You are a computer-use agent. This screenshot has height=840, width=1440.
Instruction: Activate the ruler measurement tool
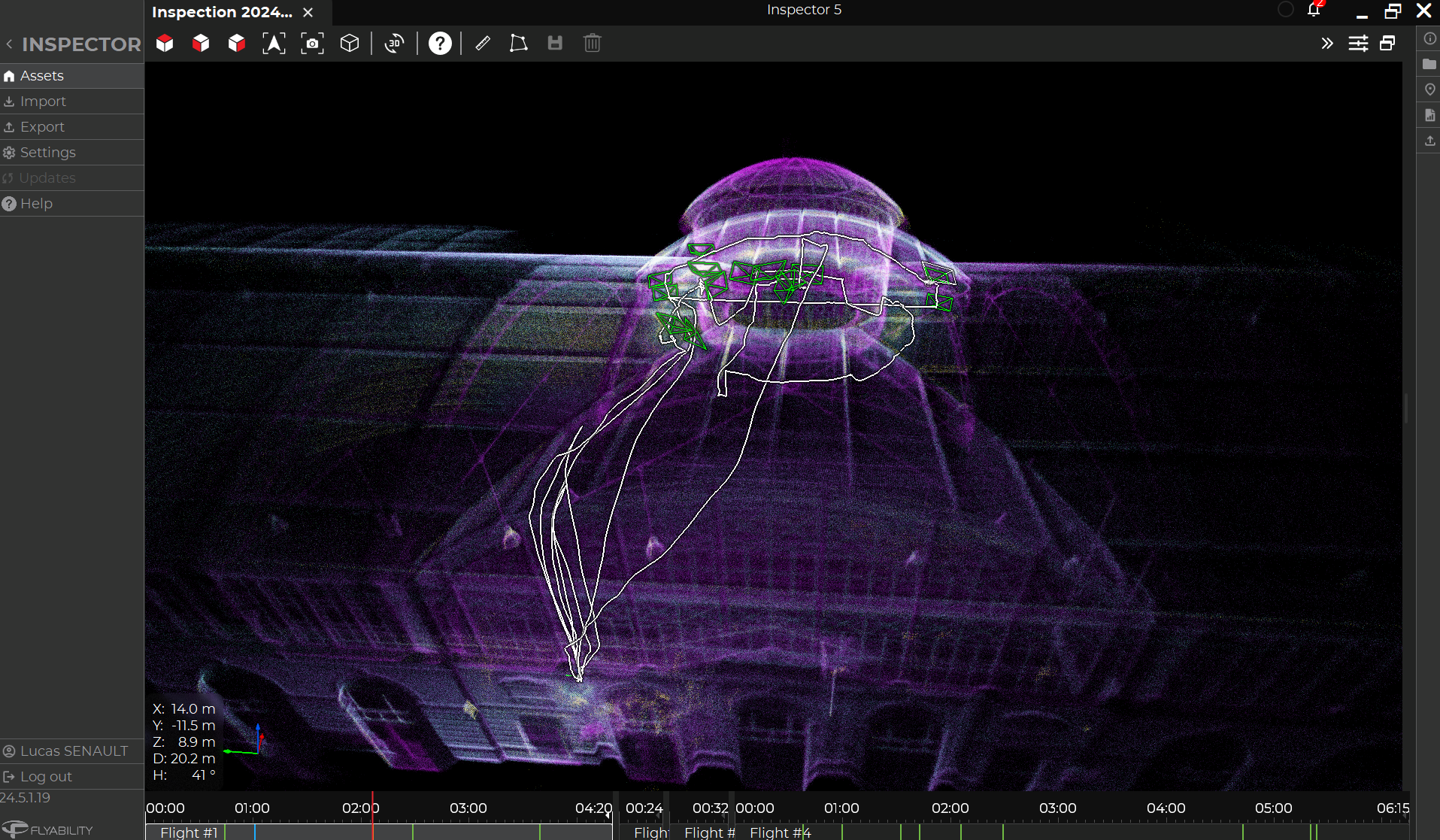click(483, 44)
